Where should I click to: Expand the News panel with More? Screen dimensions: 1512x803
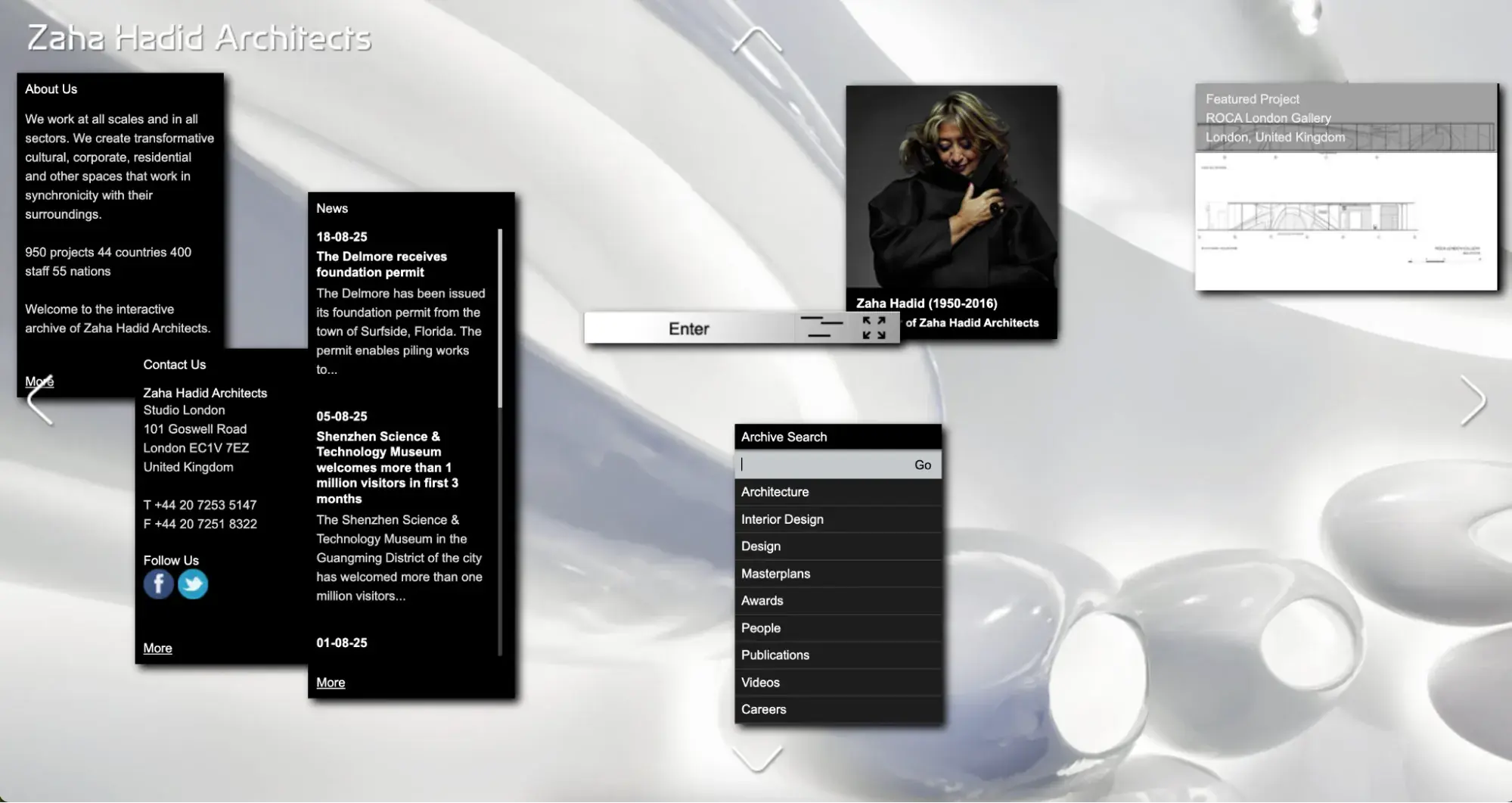(331, 682)
